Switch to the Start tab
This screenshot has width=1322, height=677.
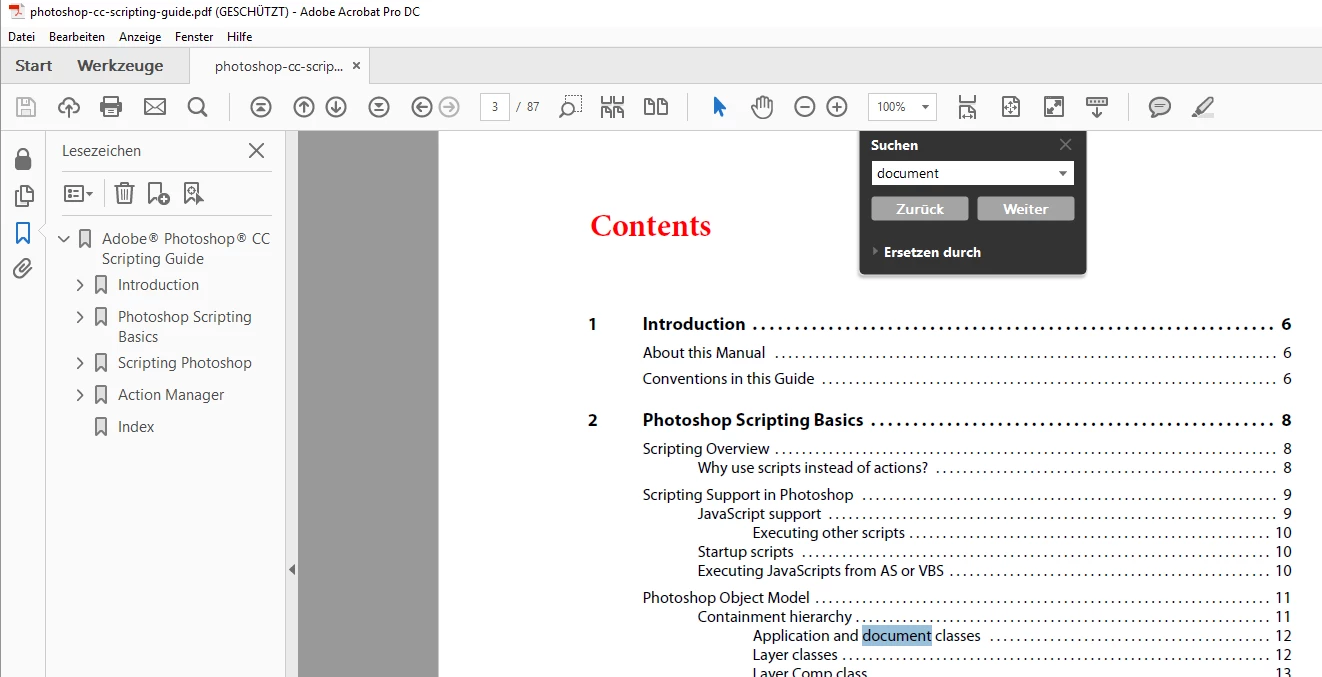[34, 66]
